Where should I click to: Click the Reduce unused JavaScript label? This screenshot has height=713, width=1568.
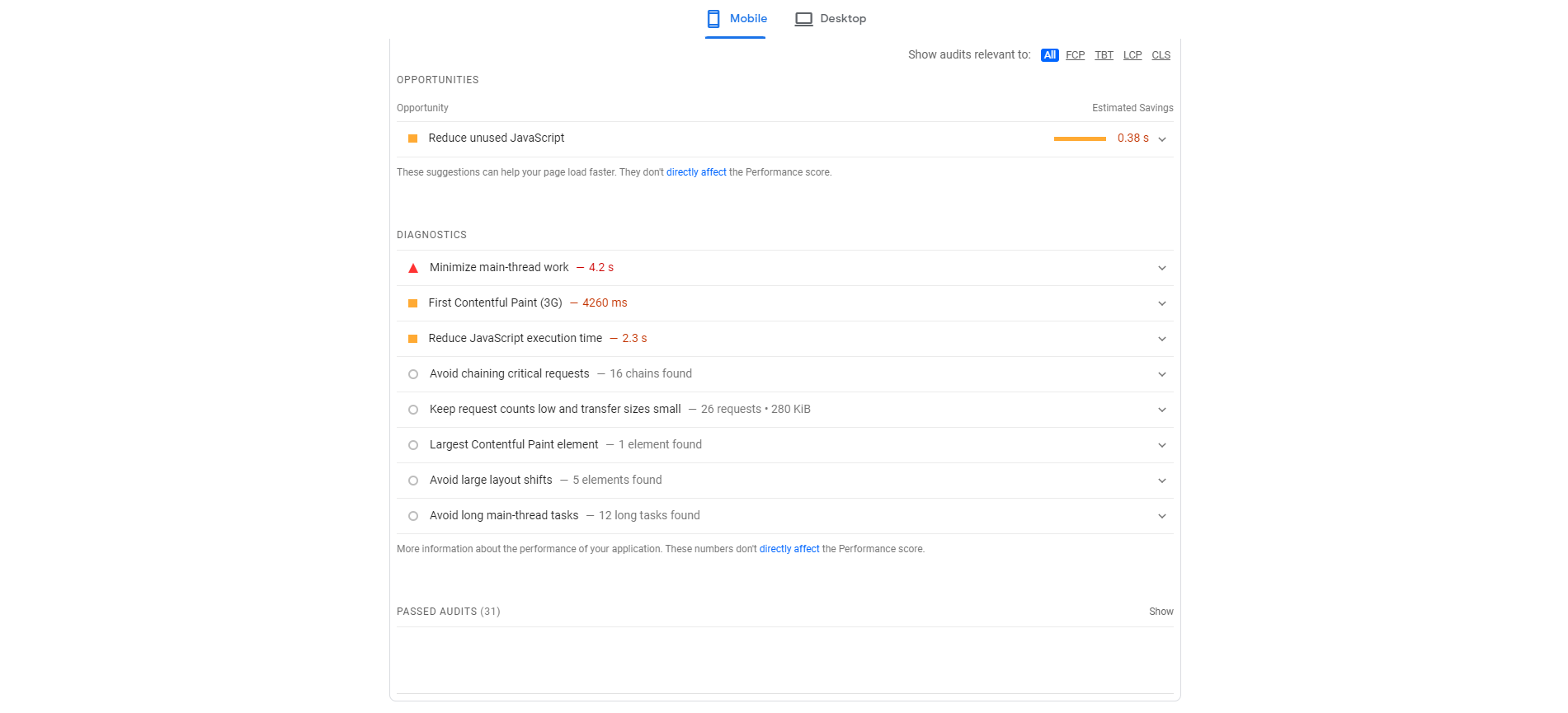pyautogui.click(x=497, y=138)
